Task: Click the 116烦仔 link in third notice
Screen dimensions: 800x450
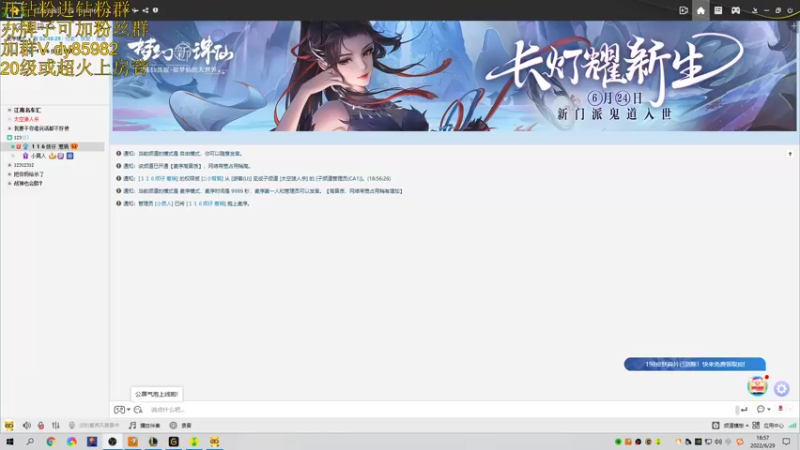Action: (x=158, y=179)
